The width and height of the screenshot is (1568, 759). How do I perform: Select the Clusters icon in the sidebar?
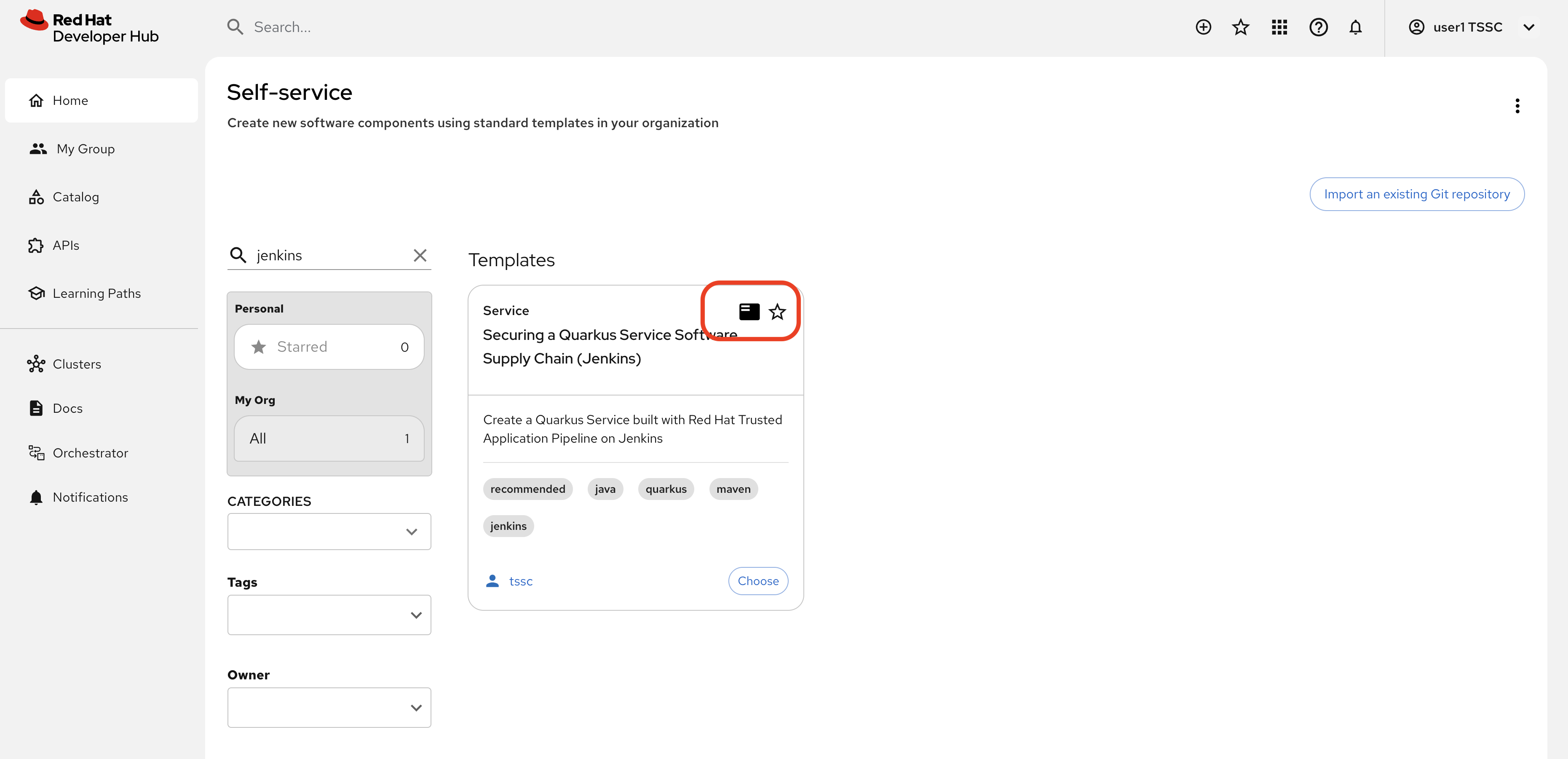(37, 363)
